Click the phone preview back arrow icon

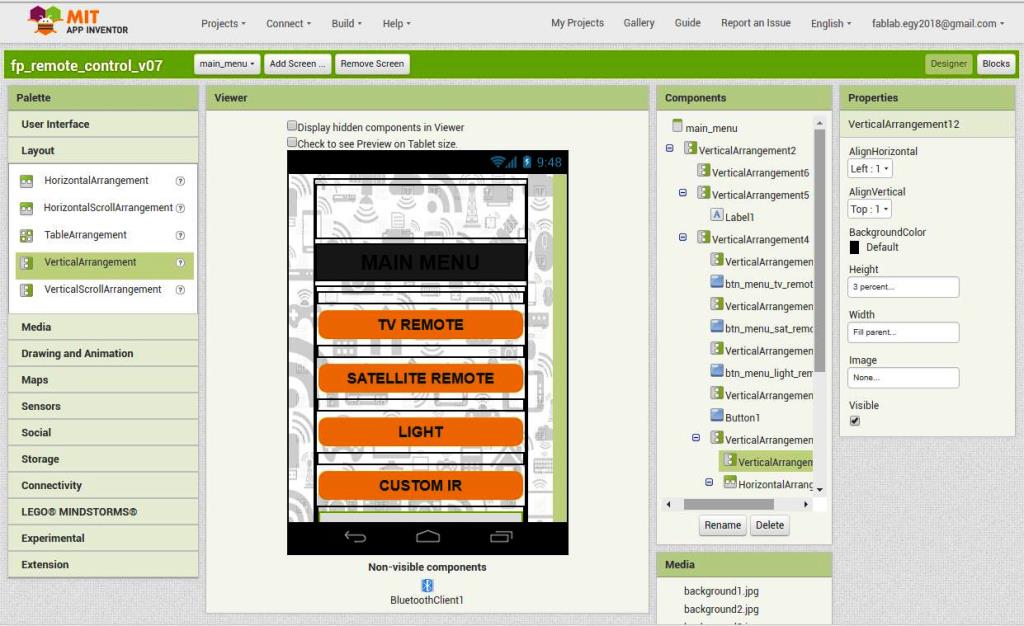[x=355, y=537]
